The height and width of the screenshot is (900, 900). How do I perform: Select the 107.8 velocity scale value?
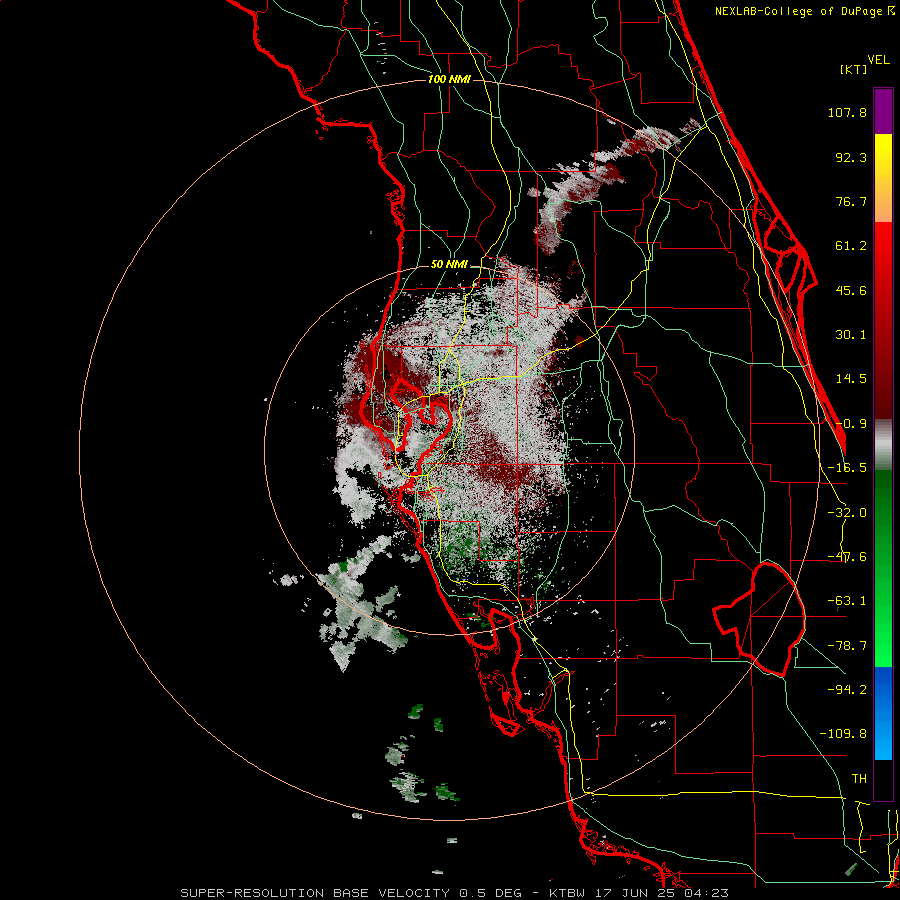(x=847, y=112)
